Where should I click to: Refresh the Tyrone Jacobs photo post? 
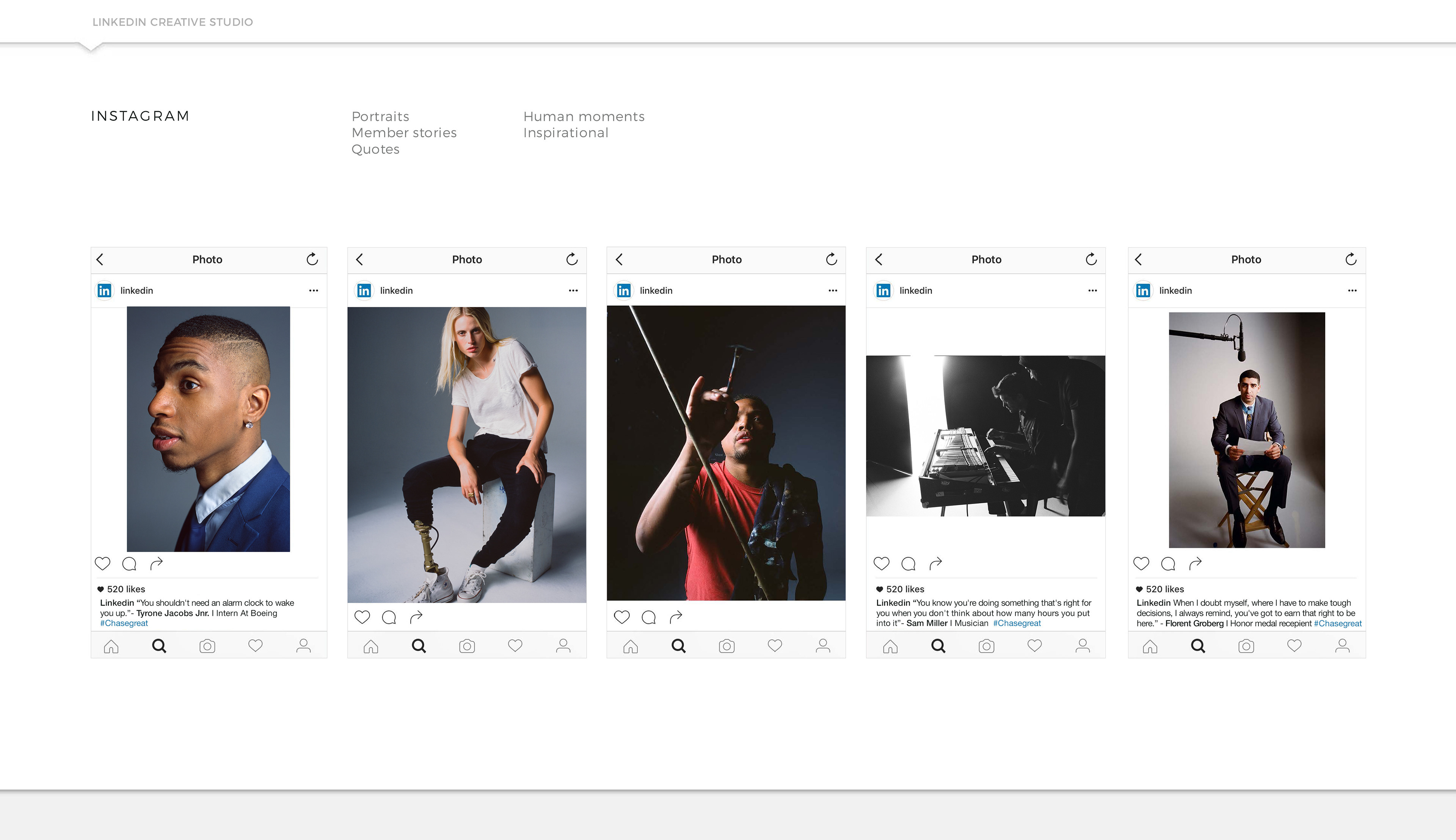pyautogui.click(x=312, y=259)
